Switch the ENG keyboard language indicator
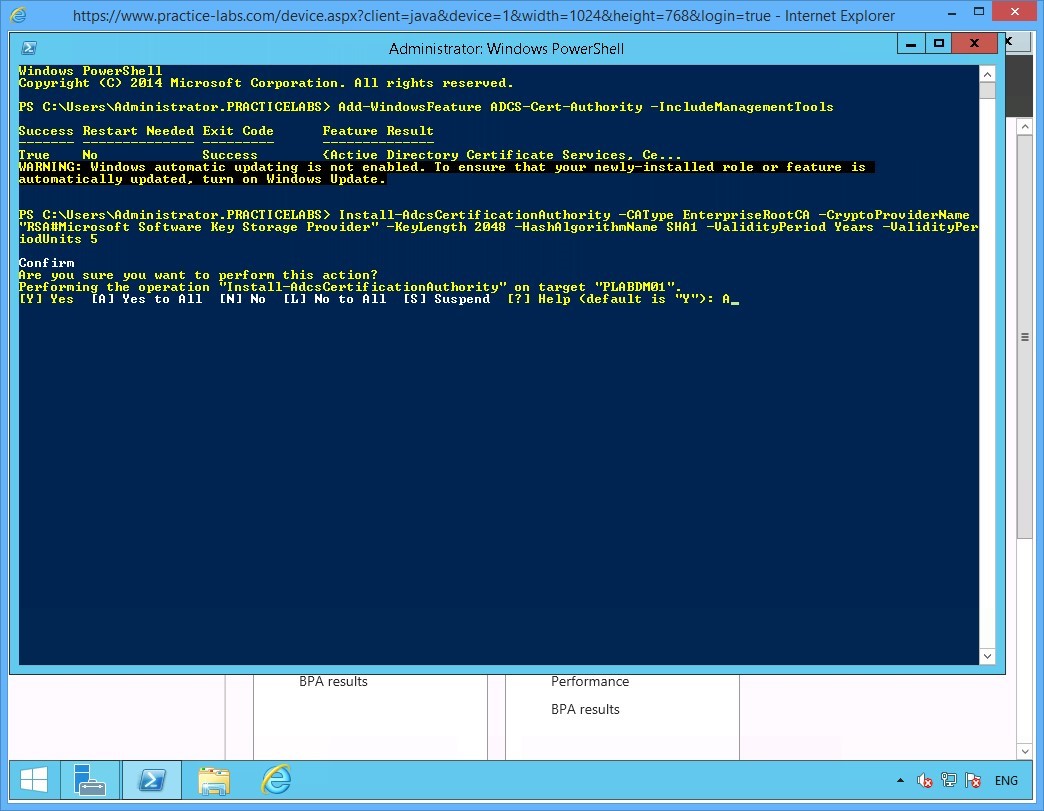 pyautogui.click(x=1005, y=780)
